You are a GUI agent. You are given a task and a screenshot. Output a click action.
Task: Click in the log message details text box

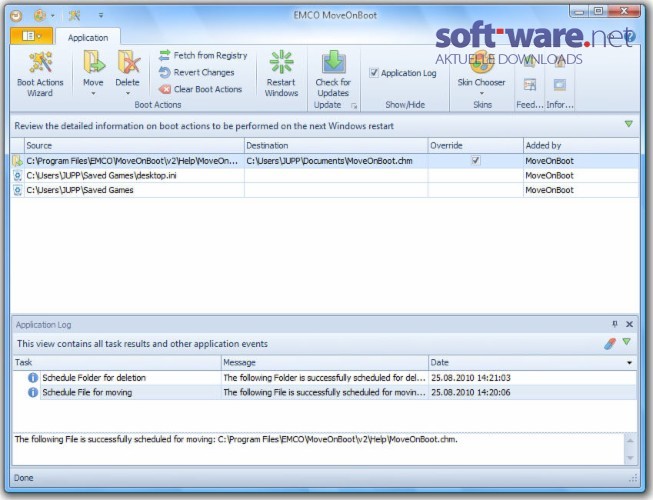click(x=319, y=449)
